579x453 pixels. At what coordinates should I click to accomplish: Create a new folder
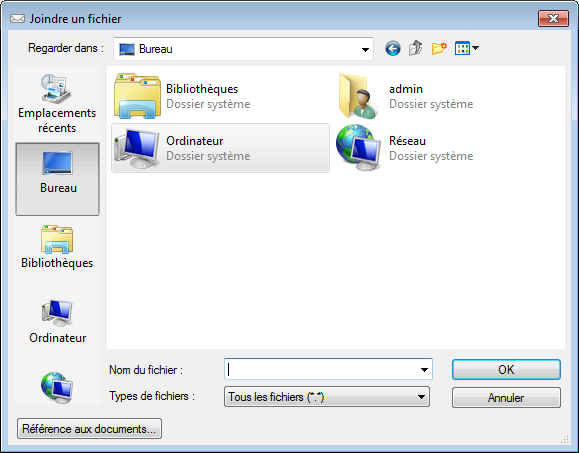[x=439, y=48]
